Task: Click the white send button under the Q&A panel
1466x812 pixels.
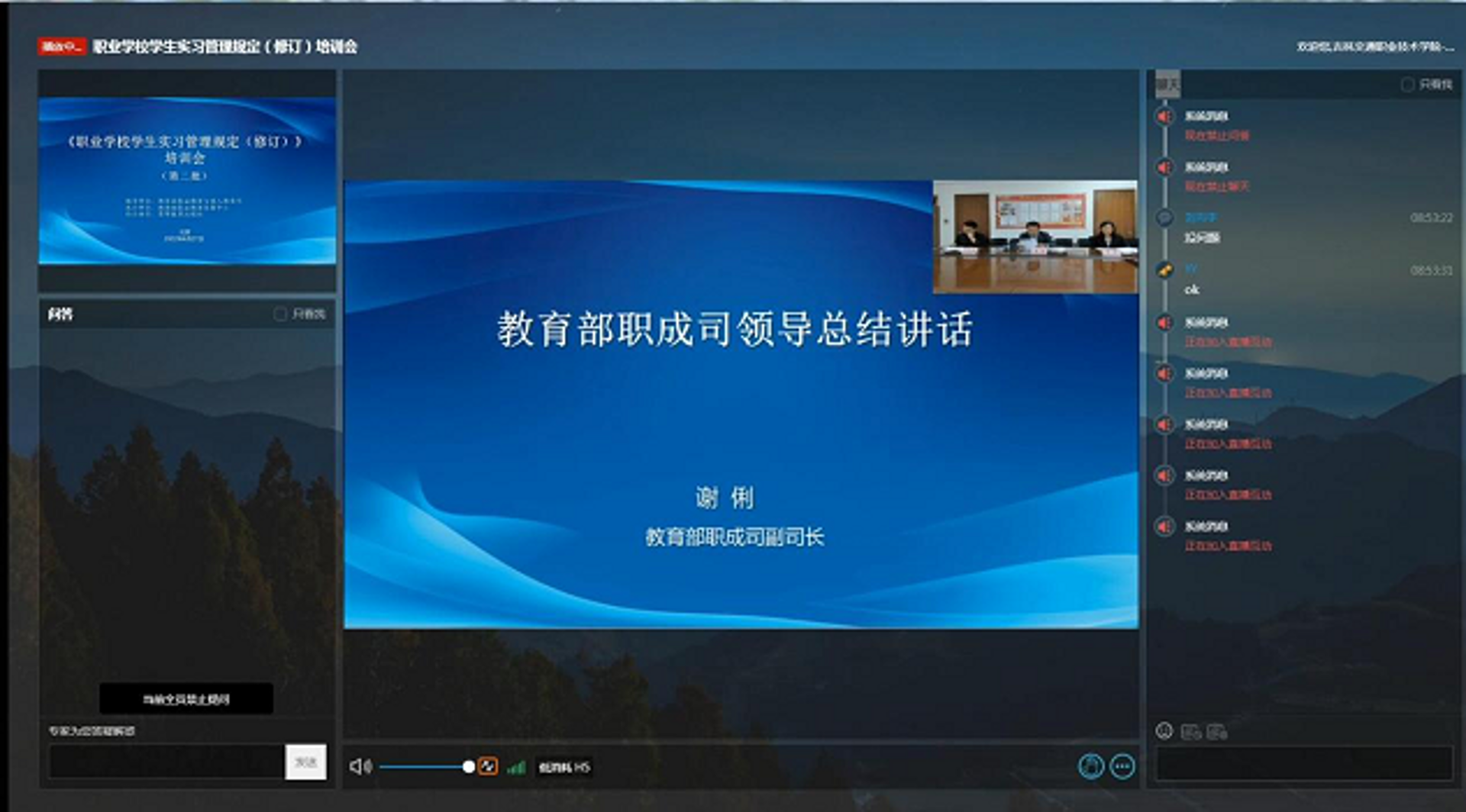Action: click(305, 762)
